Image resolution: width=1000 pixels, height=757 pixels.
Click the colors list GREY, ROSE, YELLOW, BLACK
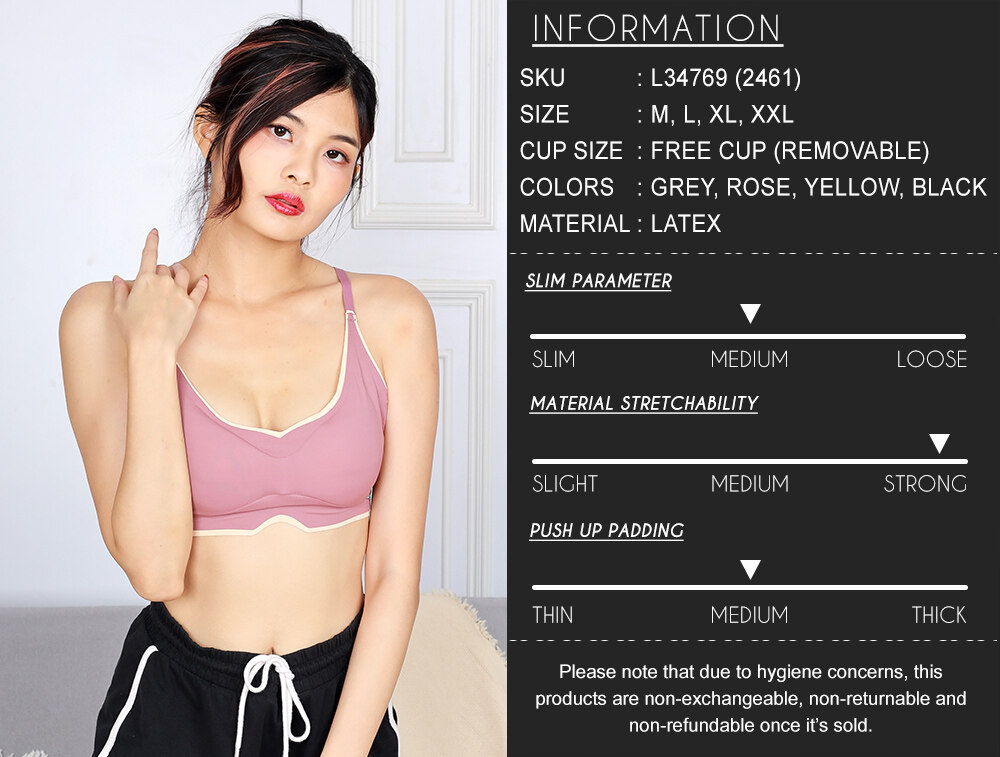tap(818, 187)
